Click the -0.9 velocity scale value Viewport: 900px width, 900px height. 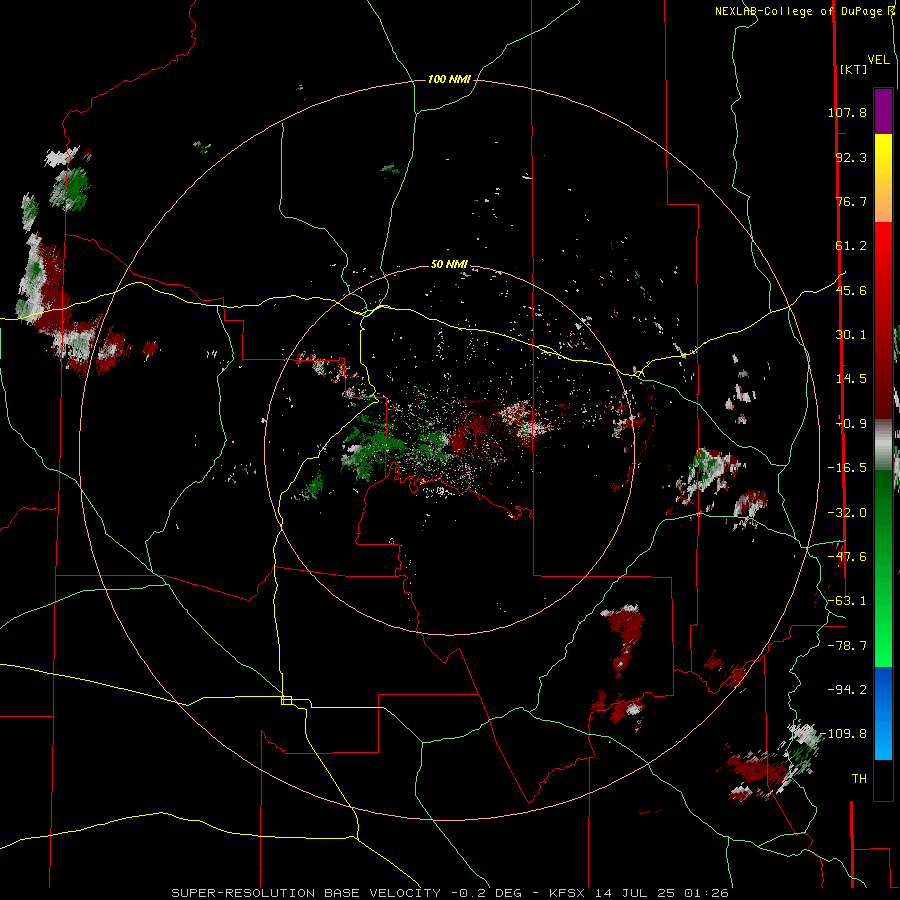coord(851,424)
